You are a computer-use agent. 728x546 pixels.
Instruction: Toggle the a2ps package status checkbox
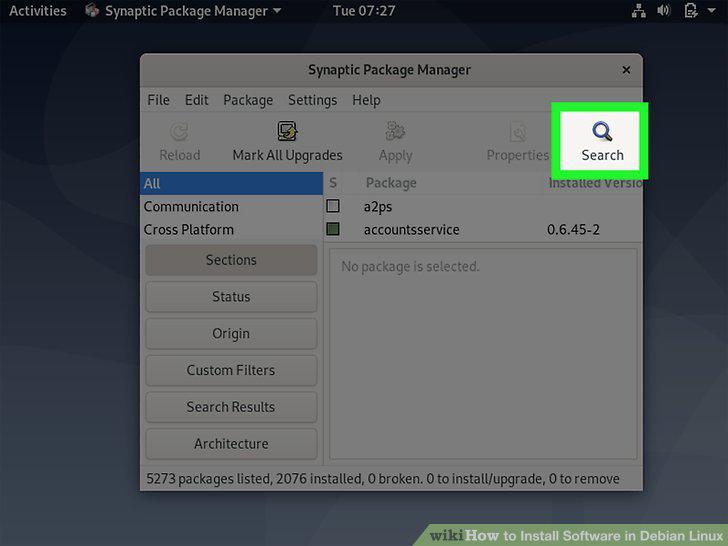tap(332, 206)
